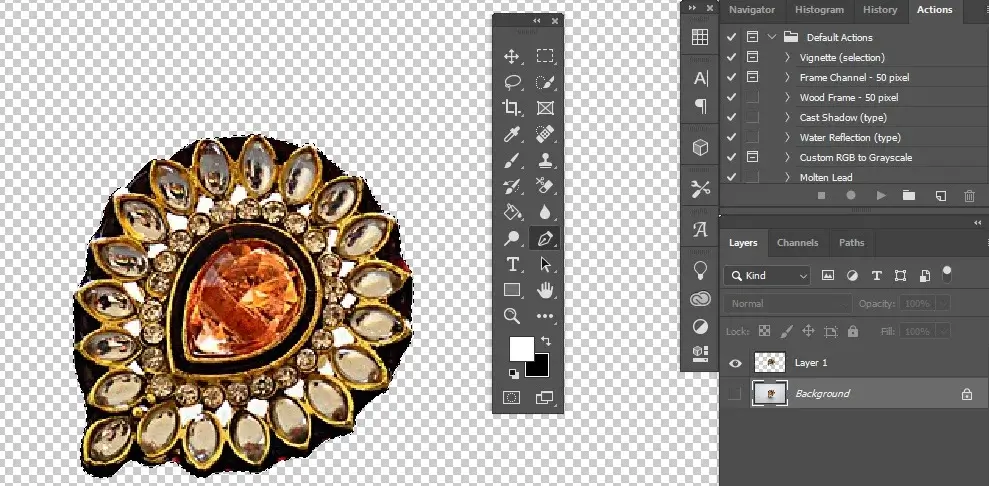The width and height of the screenshot is (989, 486).
Task: Open the Glyphs panel icon
Action: (x=700, y=229)
